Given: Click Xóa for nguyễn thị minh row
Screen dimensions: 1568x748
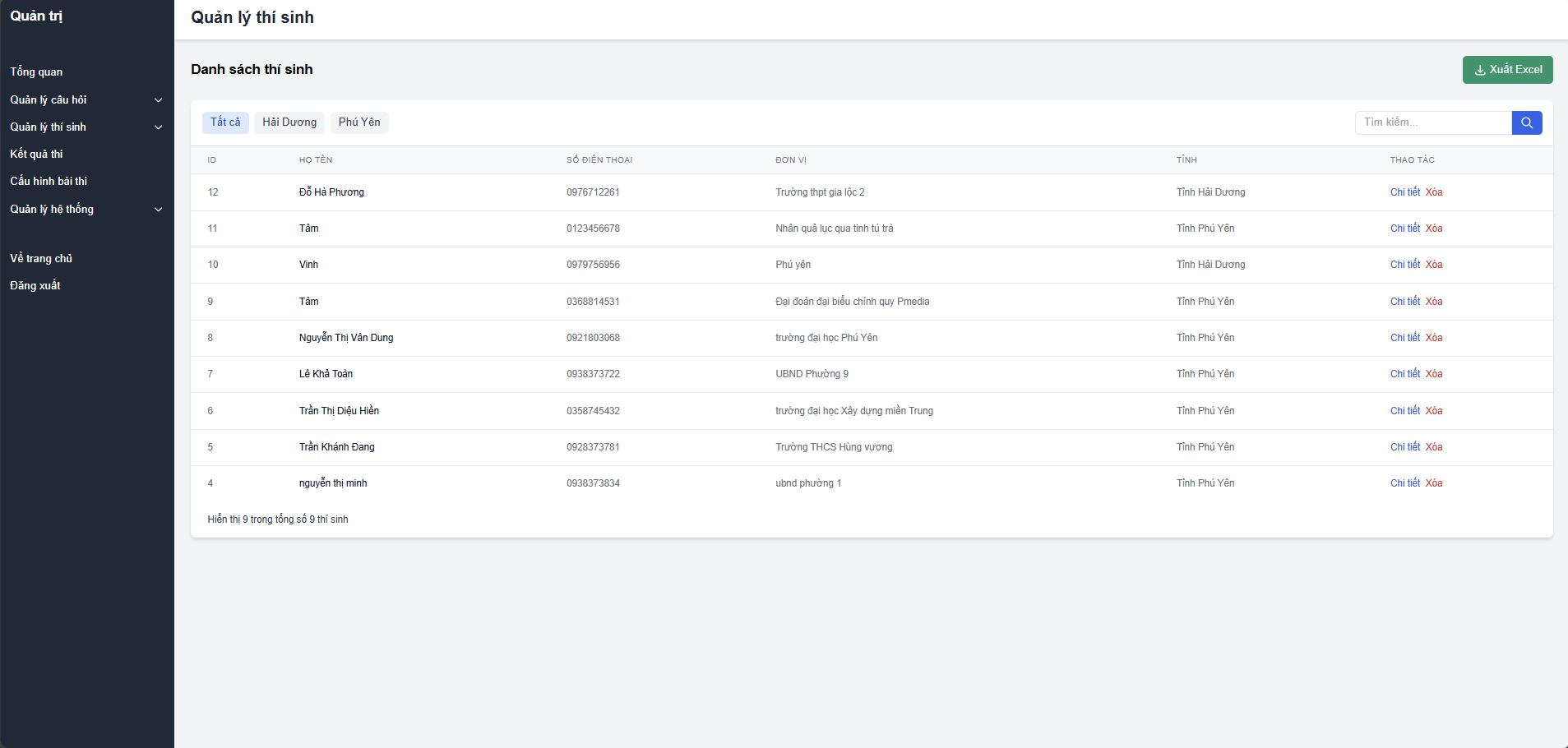Looking at the screenshot, I should click(1434, 483).
